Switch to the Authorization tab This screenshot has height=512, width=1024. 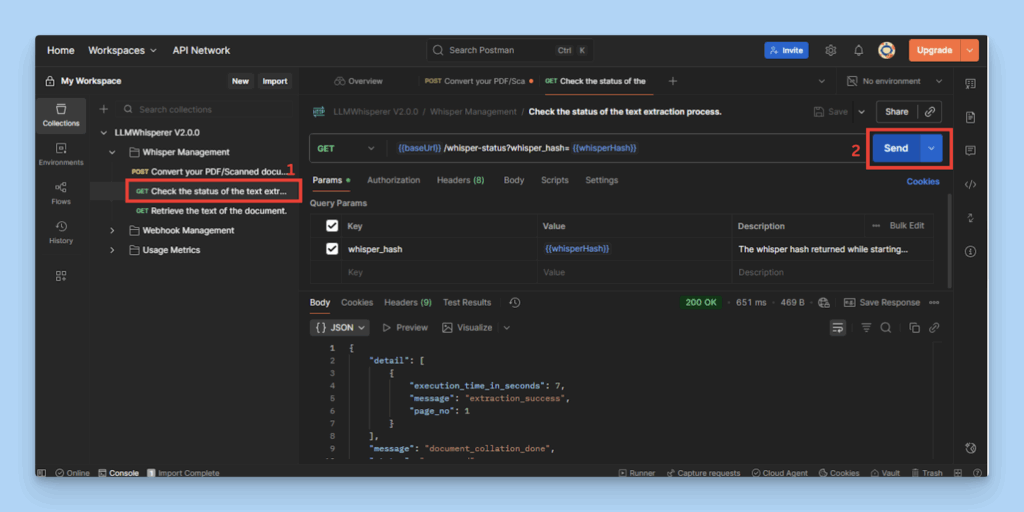[x=393, y=181]
